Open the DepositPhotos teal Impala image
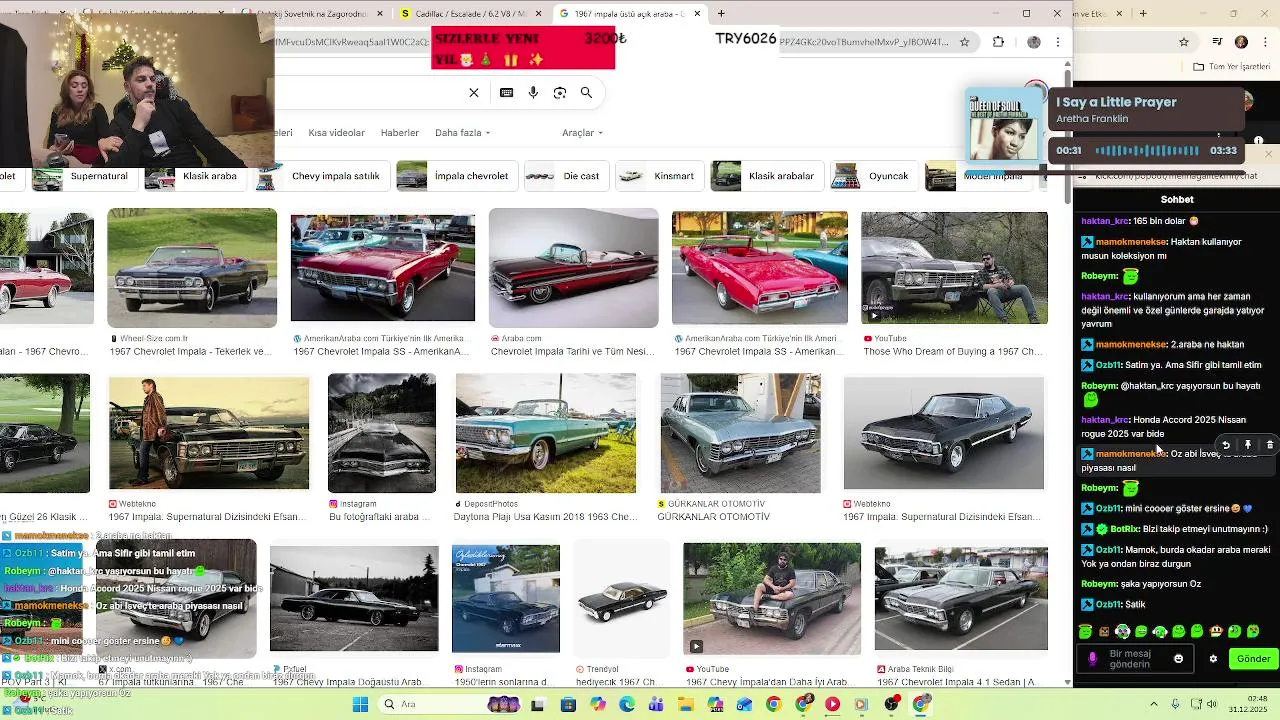This screenshot has width=1280, height=720. 546,433
